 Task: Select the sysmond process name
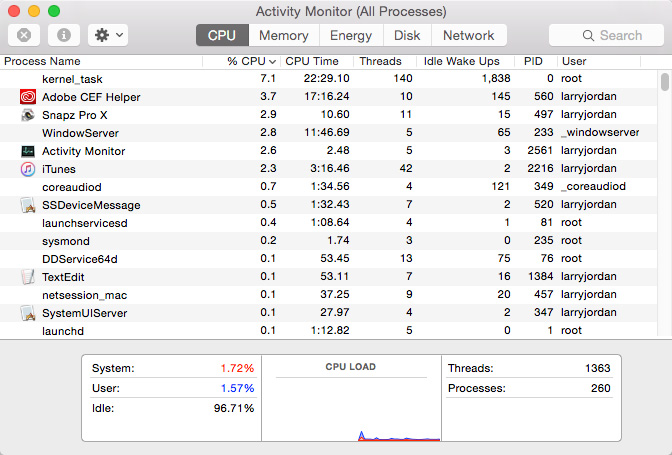(x=66, y=241)
